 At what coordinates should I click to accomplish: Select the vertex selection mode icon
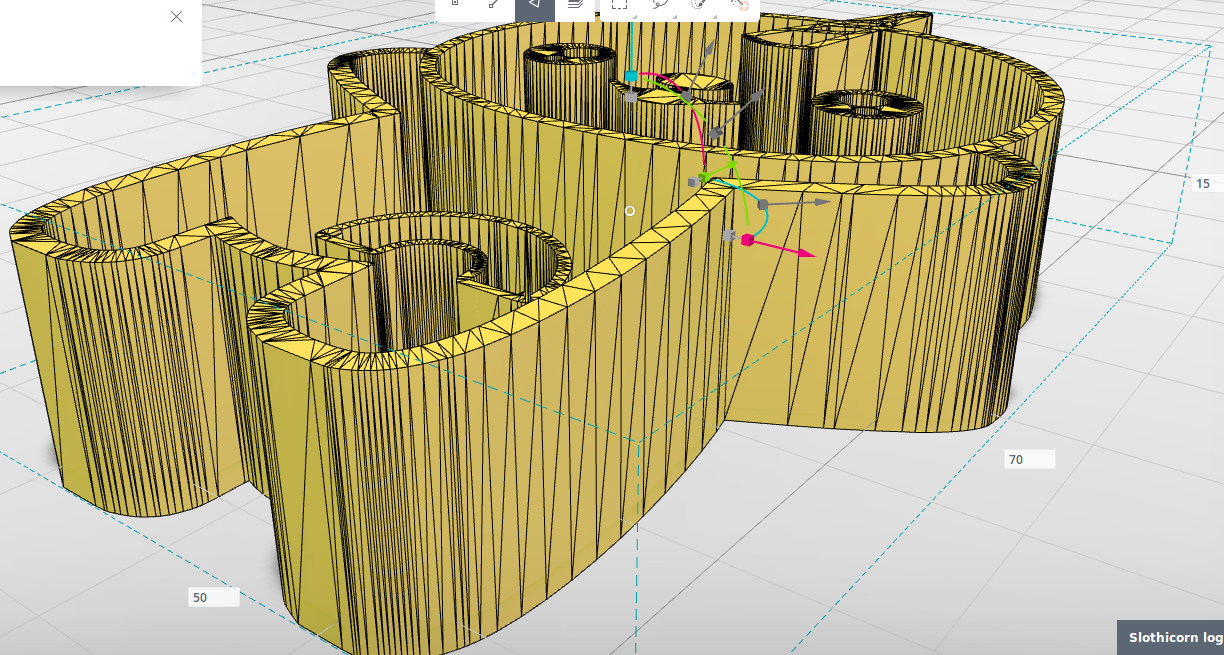click(x=455, y=3)
